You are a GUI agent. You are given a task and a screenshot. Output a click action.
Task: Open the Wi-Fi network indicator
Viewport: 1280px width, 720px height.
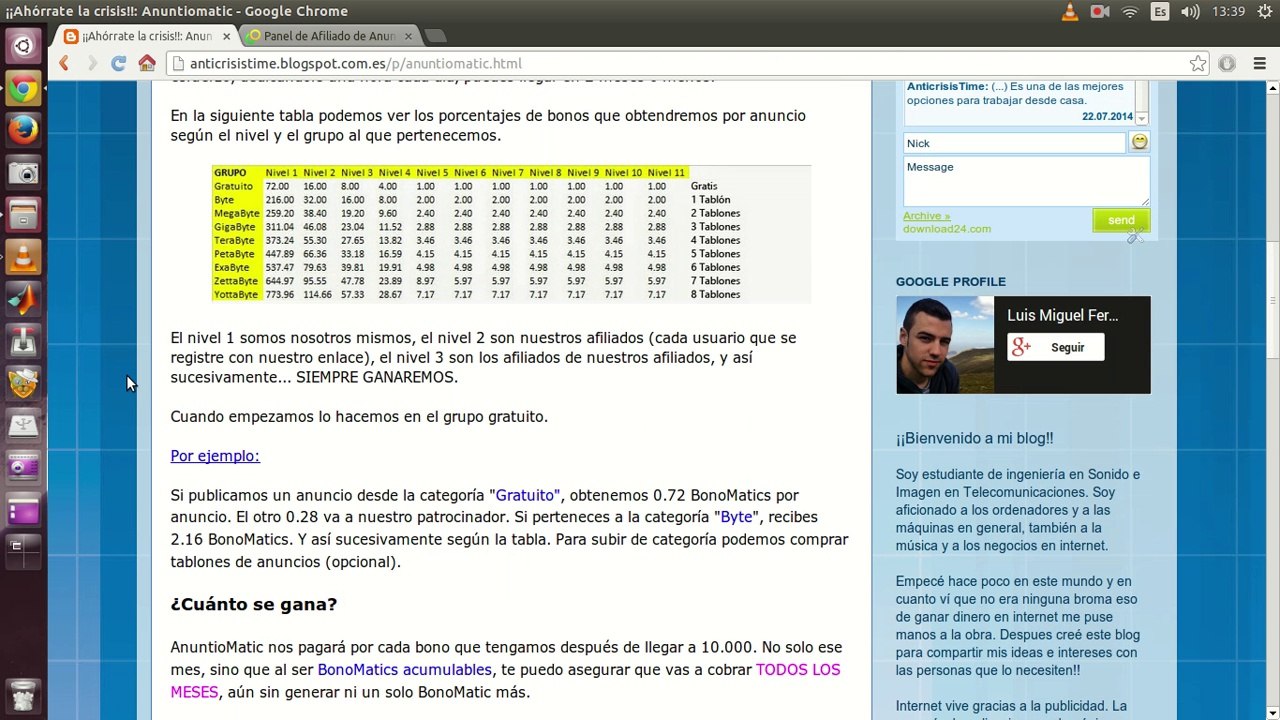pyautogui.click(x=1130, y=12)
